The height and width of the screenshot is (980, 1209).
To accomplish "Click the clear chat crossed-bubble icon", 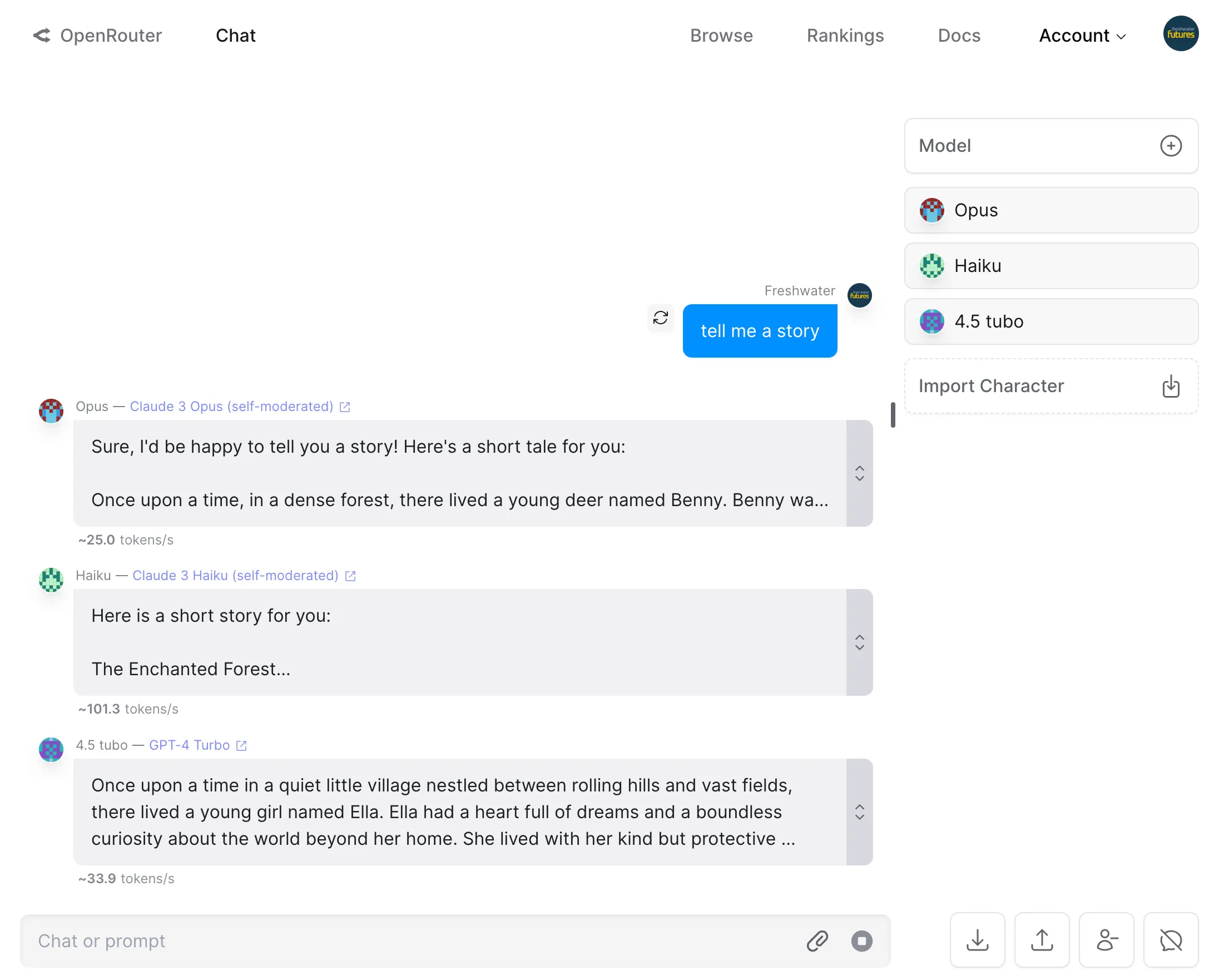I will click(1170, 940).
